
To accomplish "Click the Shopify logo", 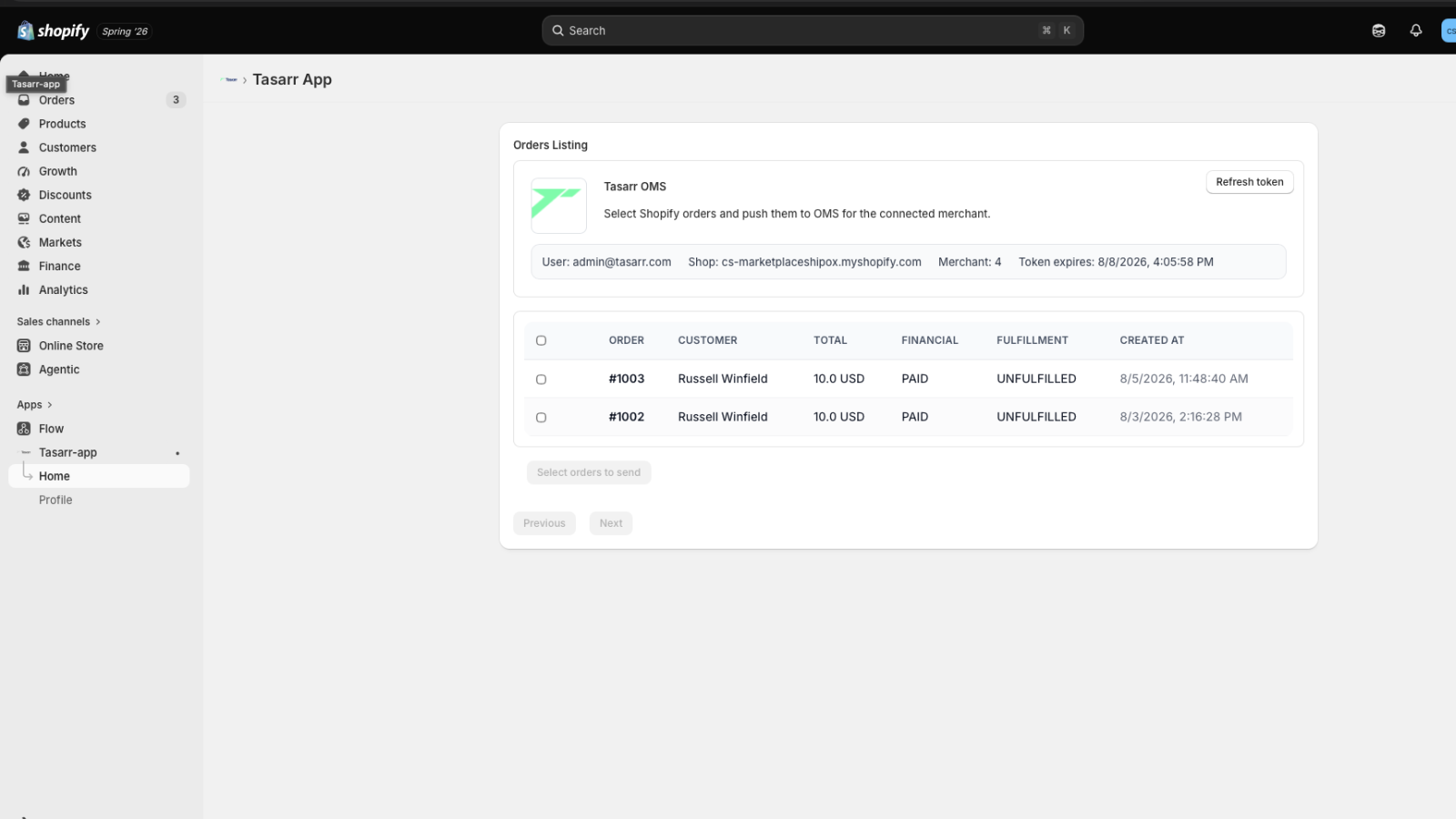I will click(x=54, y=31).
